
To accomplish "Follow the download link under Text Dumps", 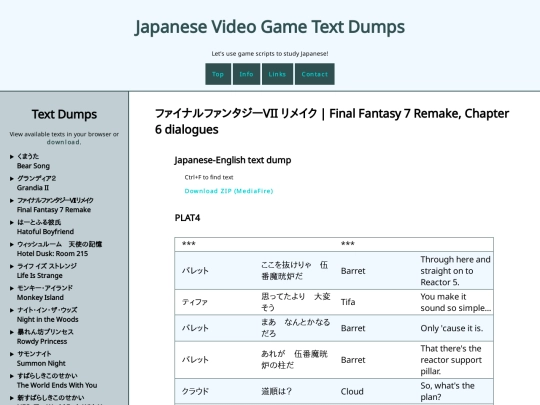I will click(x=64, y=142).
